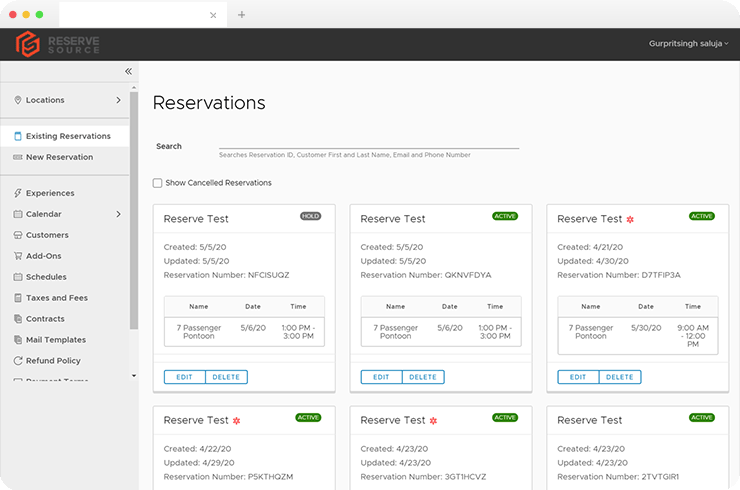Delete reservation QKNVFDYA
This screenshot has height=490, width=740.
point(423,377)
